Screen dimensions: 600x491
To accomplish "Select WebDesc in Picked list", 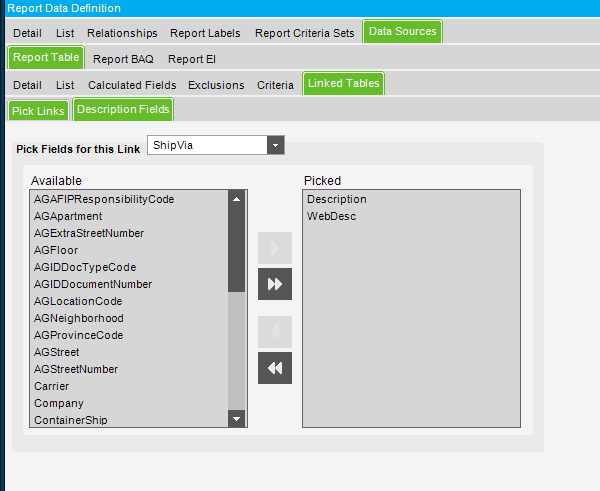I will pos(411,216).
